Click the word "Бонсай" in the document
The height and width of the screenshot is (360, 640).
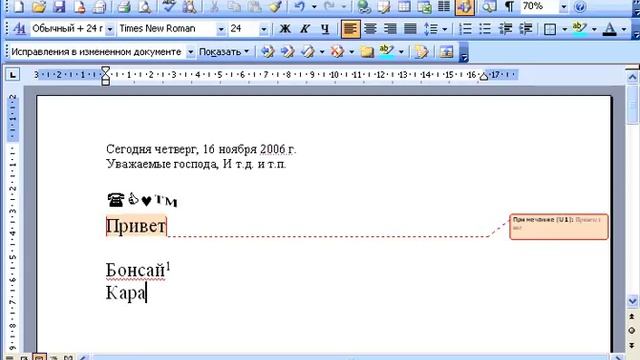(136, 270)
